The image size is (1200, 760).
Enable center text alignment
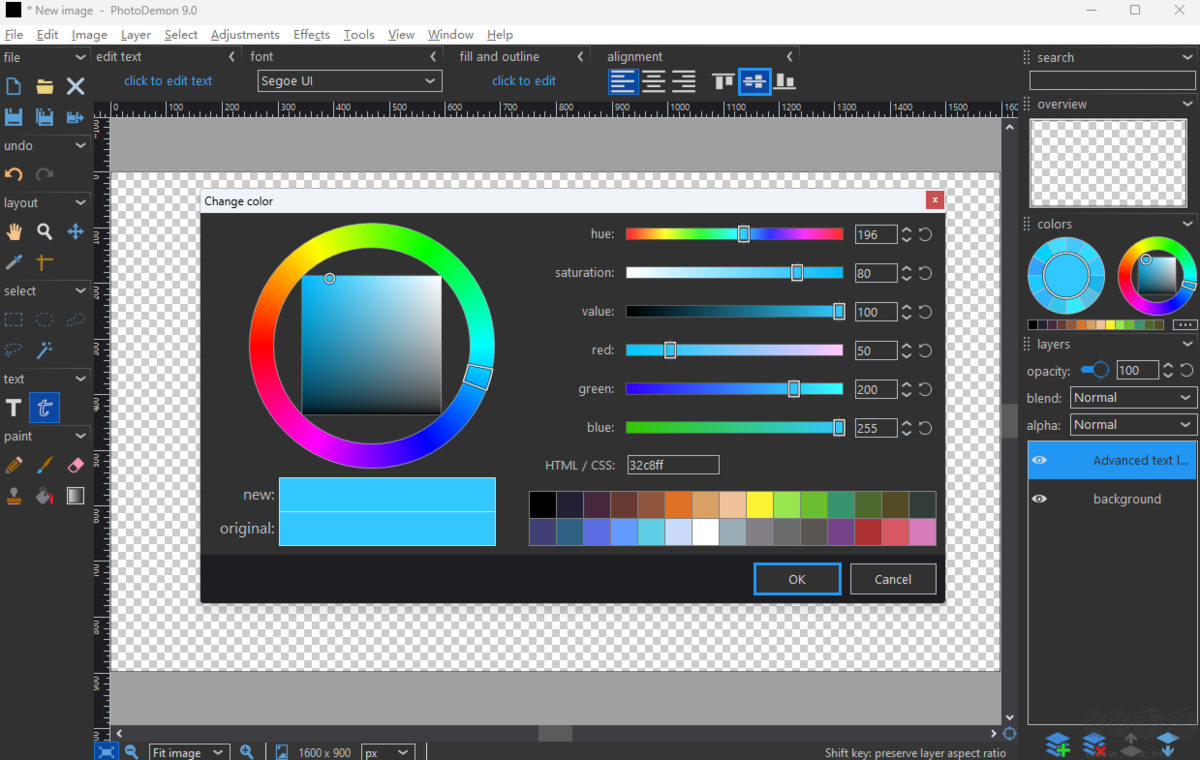pos(653,81)
